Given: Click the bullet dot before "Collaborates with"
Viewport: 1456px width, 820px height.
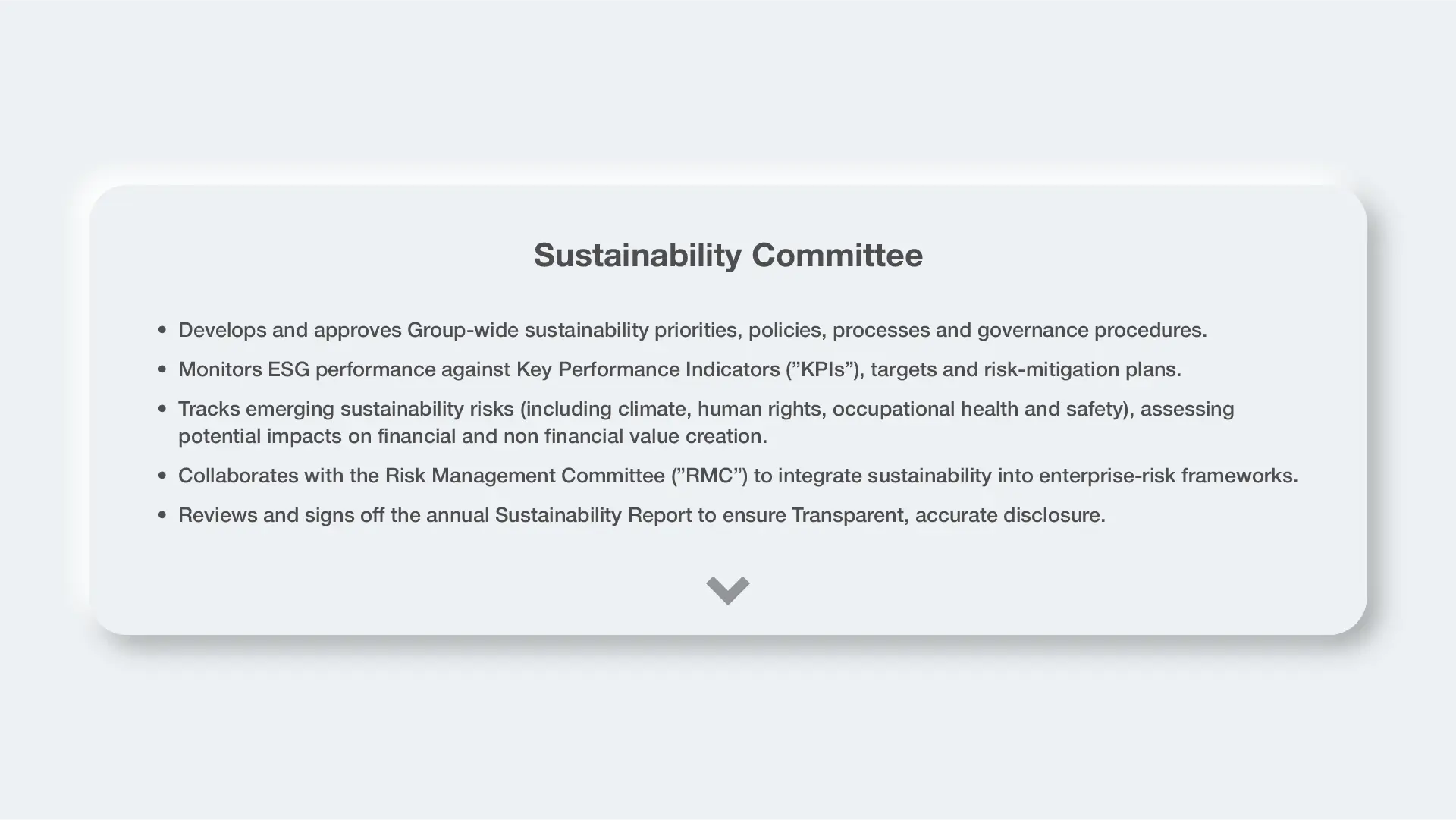Looking at the screenshot, I should (x=162, y=476).
